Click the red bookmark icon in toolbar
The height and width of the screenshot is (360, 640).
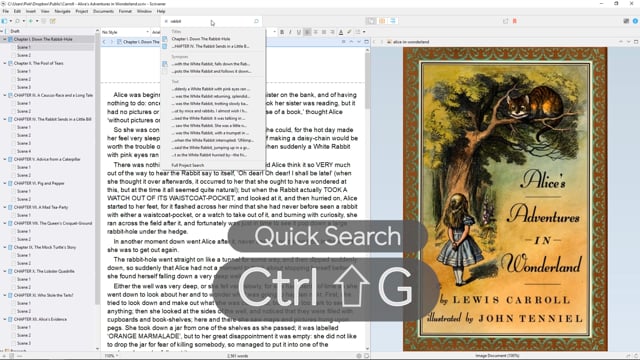click(515, 21)
